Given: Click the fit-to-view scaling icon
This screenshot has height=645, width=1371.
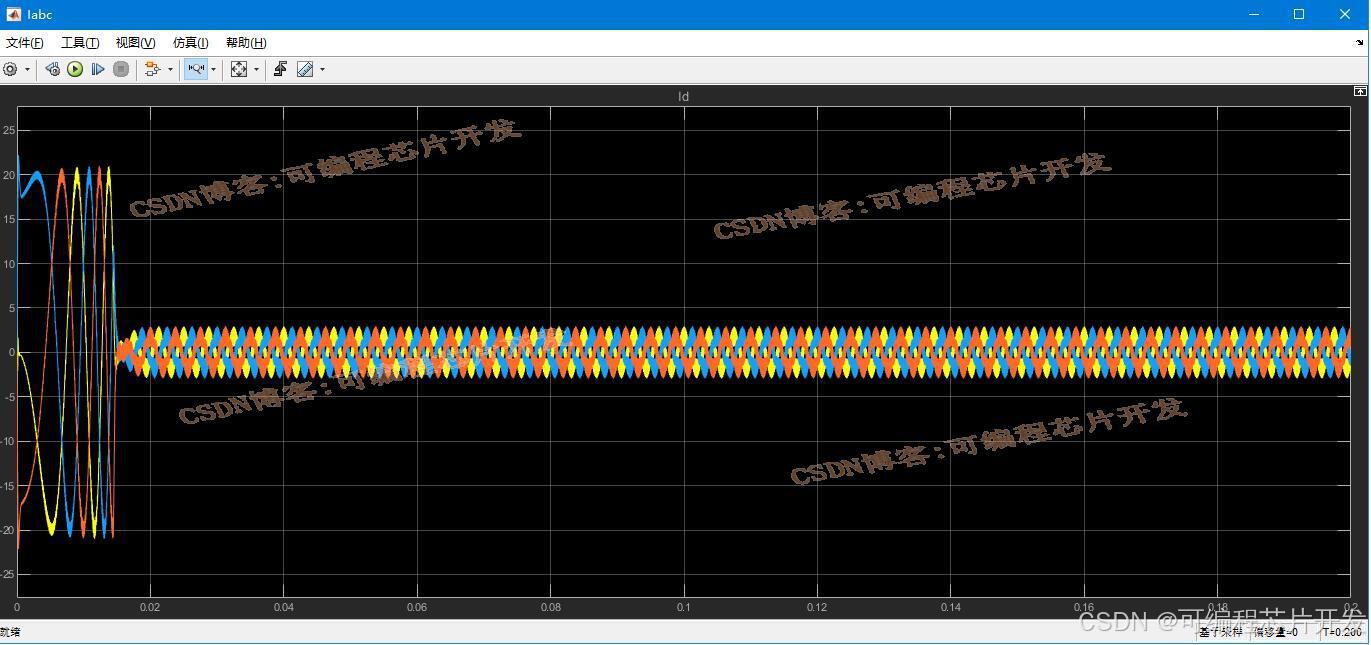Looking at the screenshot, I should click(x=239, y=69).
